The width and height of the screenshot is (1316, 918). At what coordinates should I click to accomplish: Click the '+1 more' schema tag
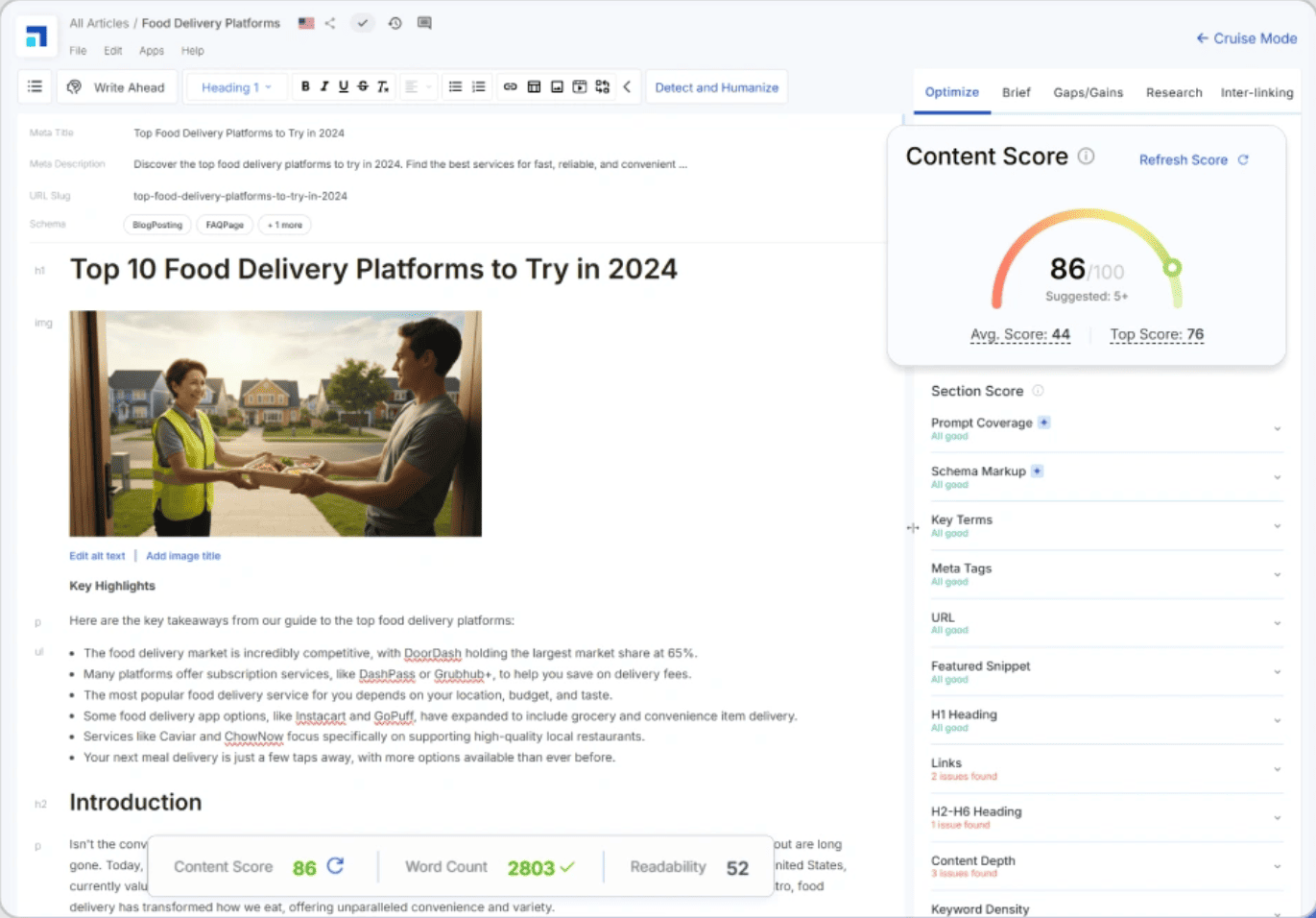click(285, 225)
